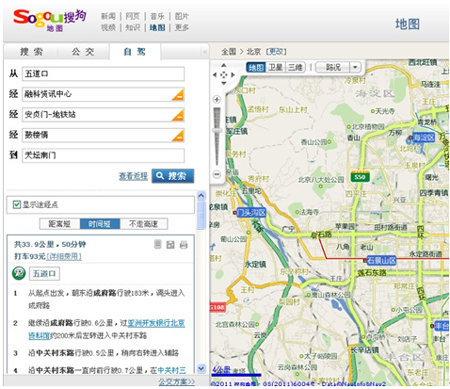Click the 更改 city link
The width and height of the screenshot is (450, 389).
click(x=276, y=52)
